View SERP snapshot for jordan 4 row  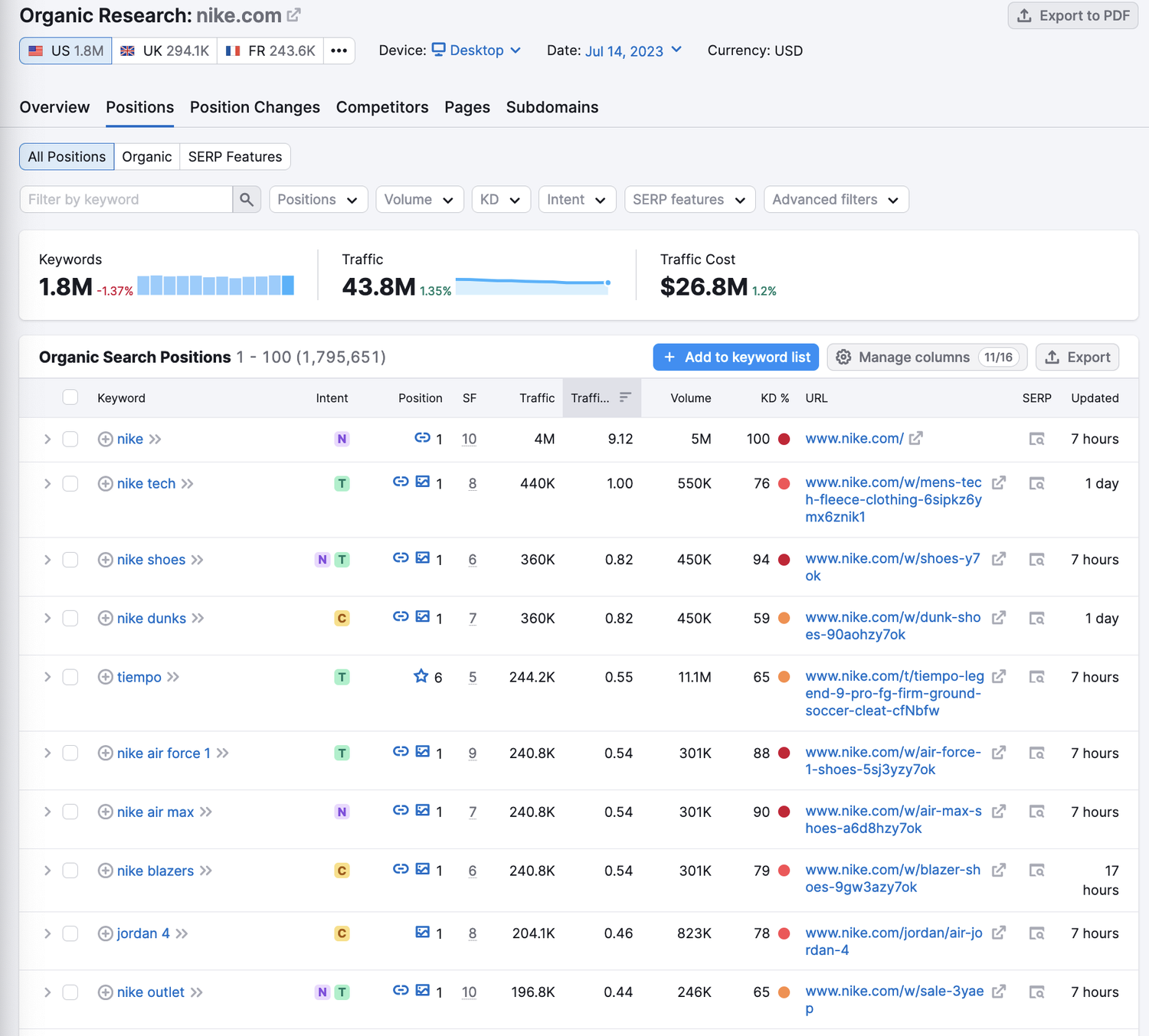pyautogui.click(x=1036, y=933)
